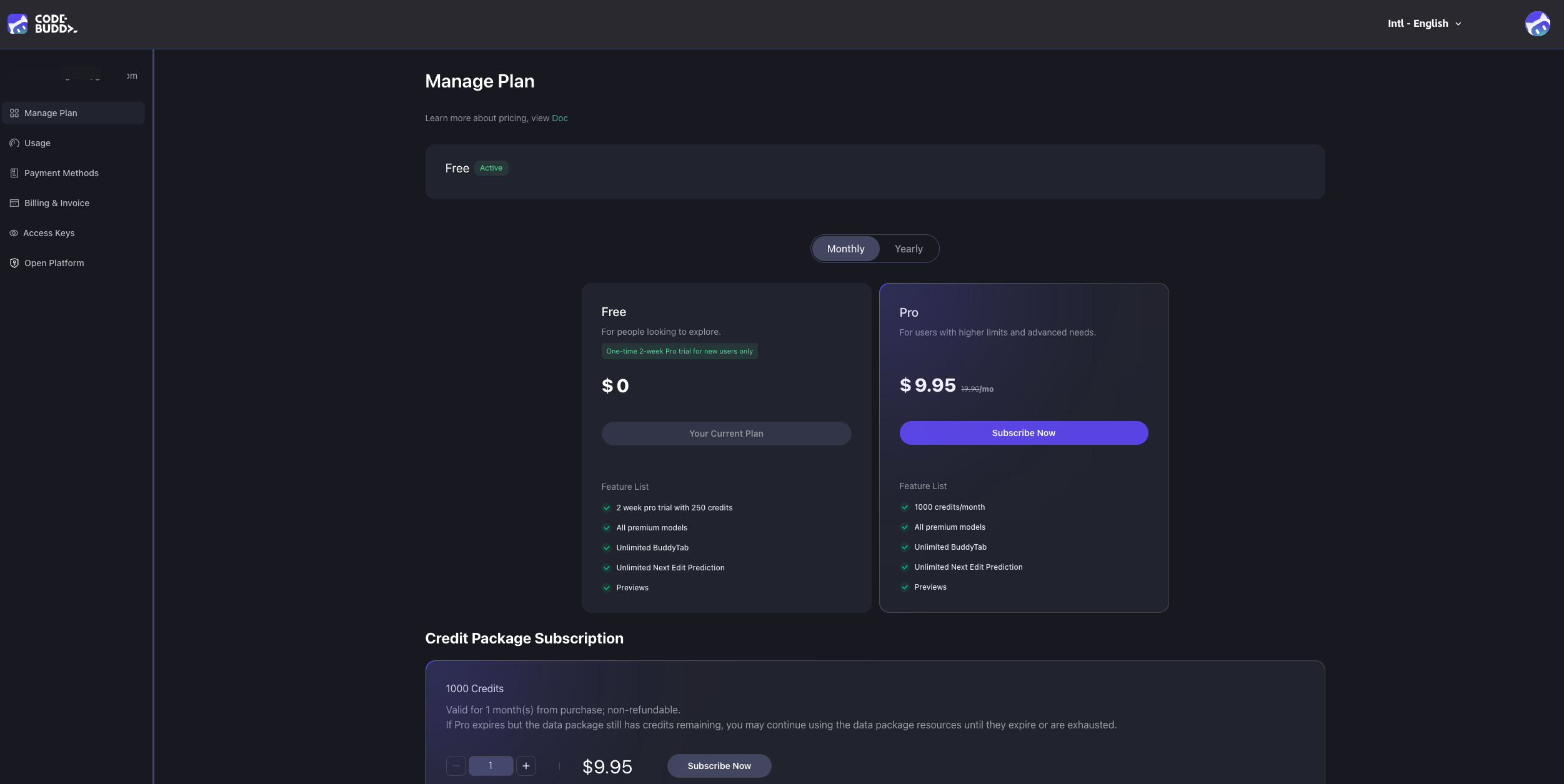Viewport: 1564px width, 784px height.
Task: Click the Manage Plan grid icon
Action: (14, 113)
